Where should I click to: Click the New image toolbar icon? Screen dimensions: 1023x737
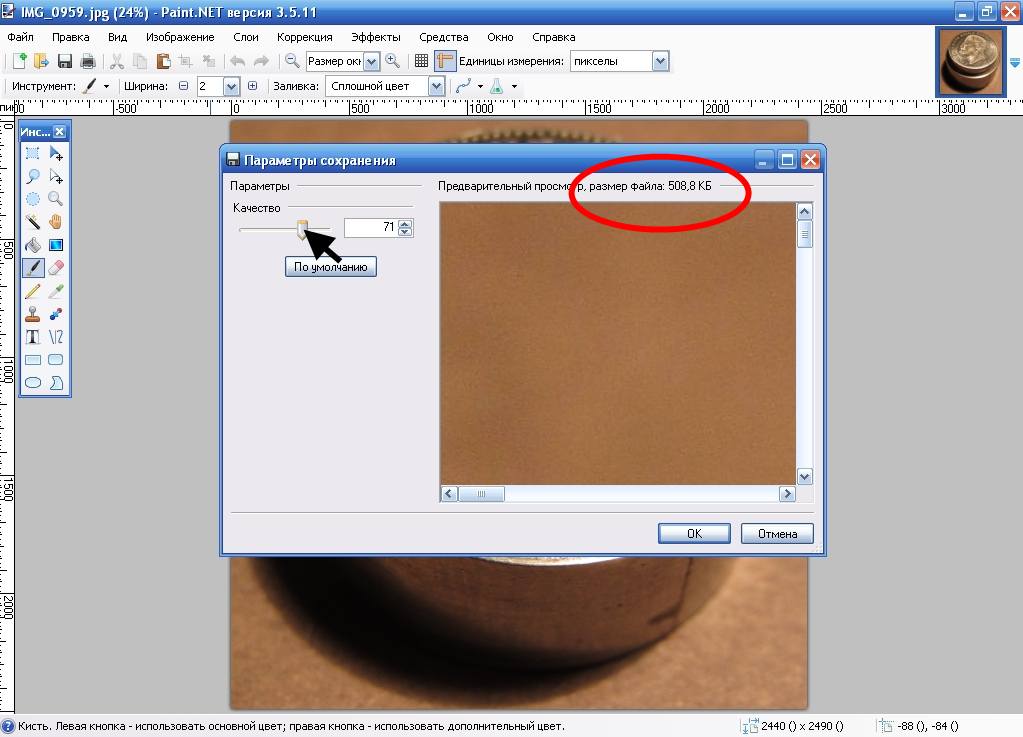pos(19,61)
